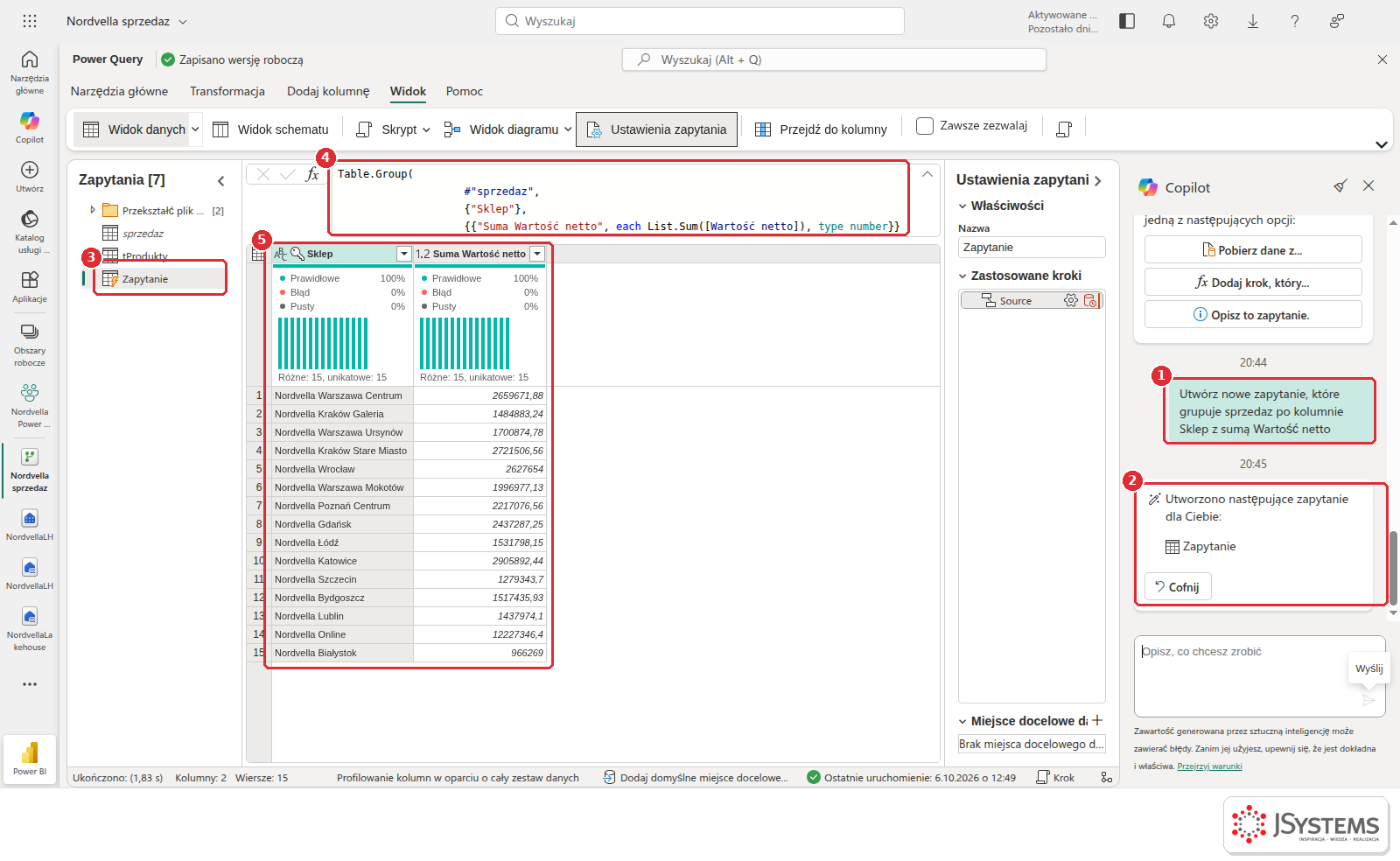Toggle the Zawsze zezwalaj checkbox
1400x861 pixels.
[925, 126]
